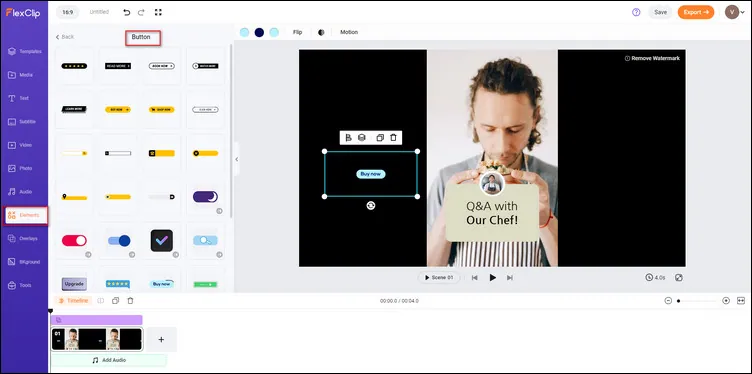Image resolution: width=752 pixels, height=374 pixels.
Task: Click the opacity contrast icon in toolbar
Action: tap(321, 32)
